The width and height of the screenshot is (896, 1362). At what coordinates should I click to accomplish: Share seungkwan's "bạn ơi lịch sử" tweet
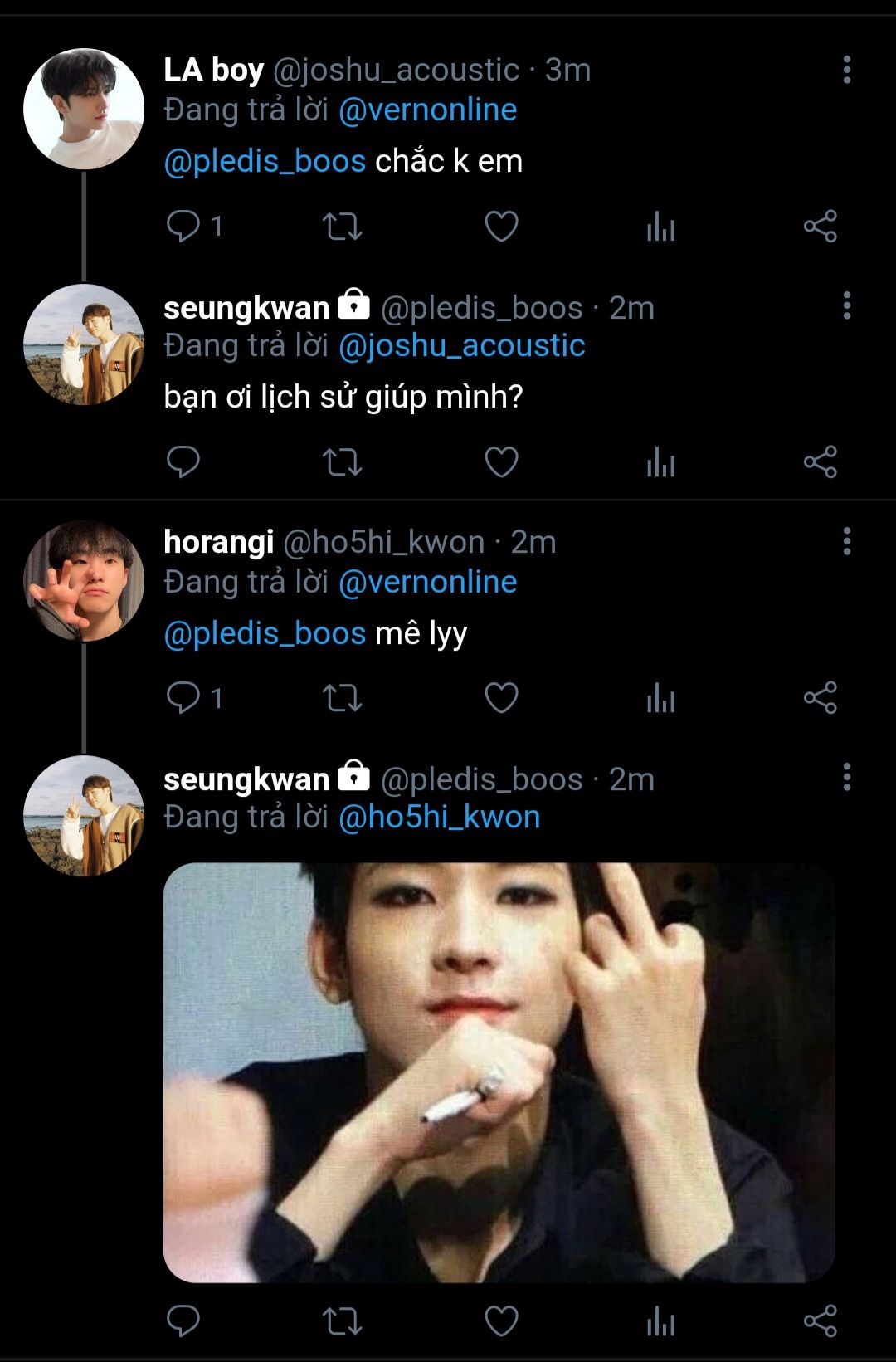point(820,462)
